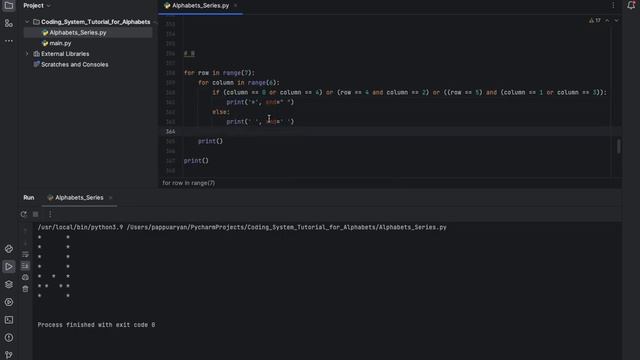The image size is (640, 360).
Task: Toggle soft-wrap in the console
Action: tap(25, 254)
